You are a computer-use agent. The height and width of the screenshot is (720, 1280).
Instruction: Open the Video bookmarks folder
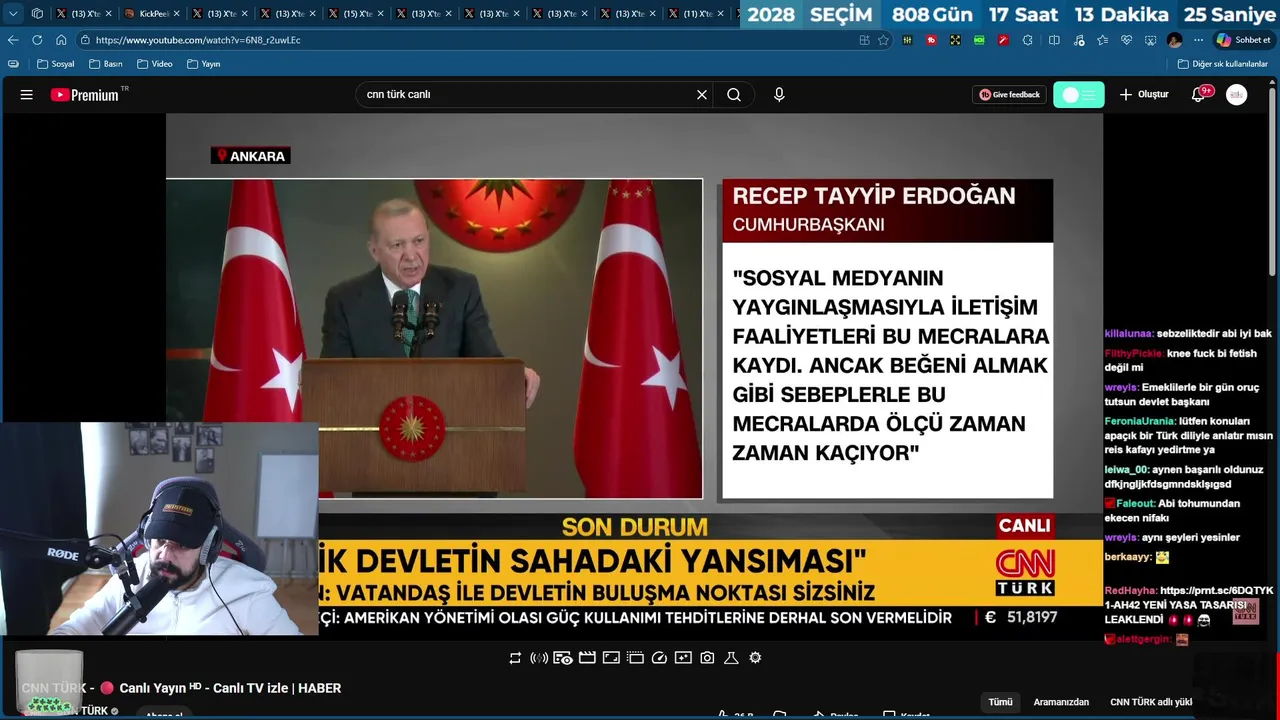[x=155, y=64]
